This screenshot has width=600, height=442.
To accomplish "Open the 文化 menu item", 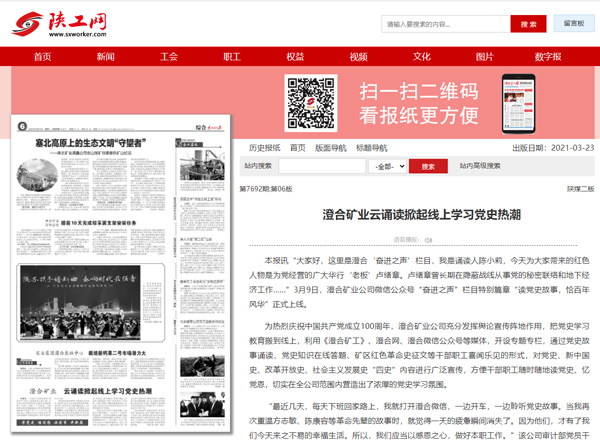I will pyautogui.click(x=421, y=57).
